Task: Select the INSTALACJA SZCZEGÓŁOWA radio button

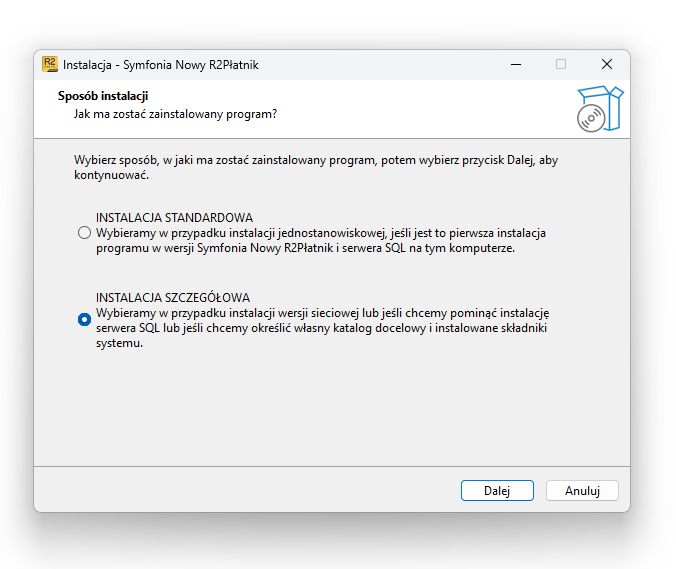Action: (84, 319)
